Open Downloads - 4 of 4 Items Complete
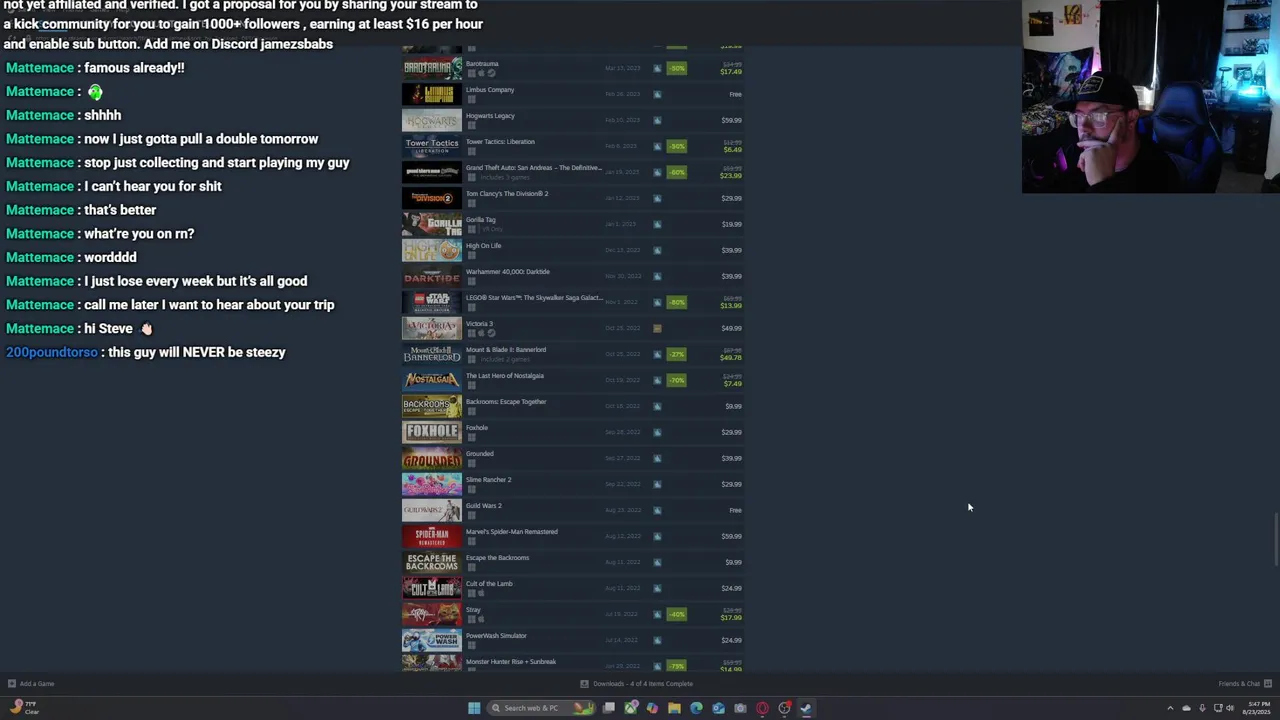Viewport: 1280px width, 720px height. point(637,684)
